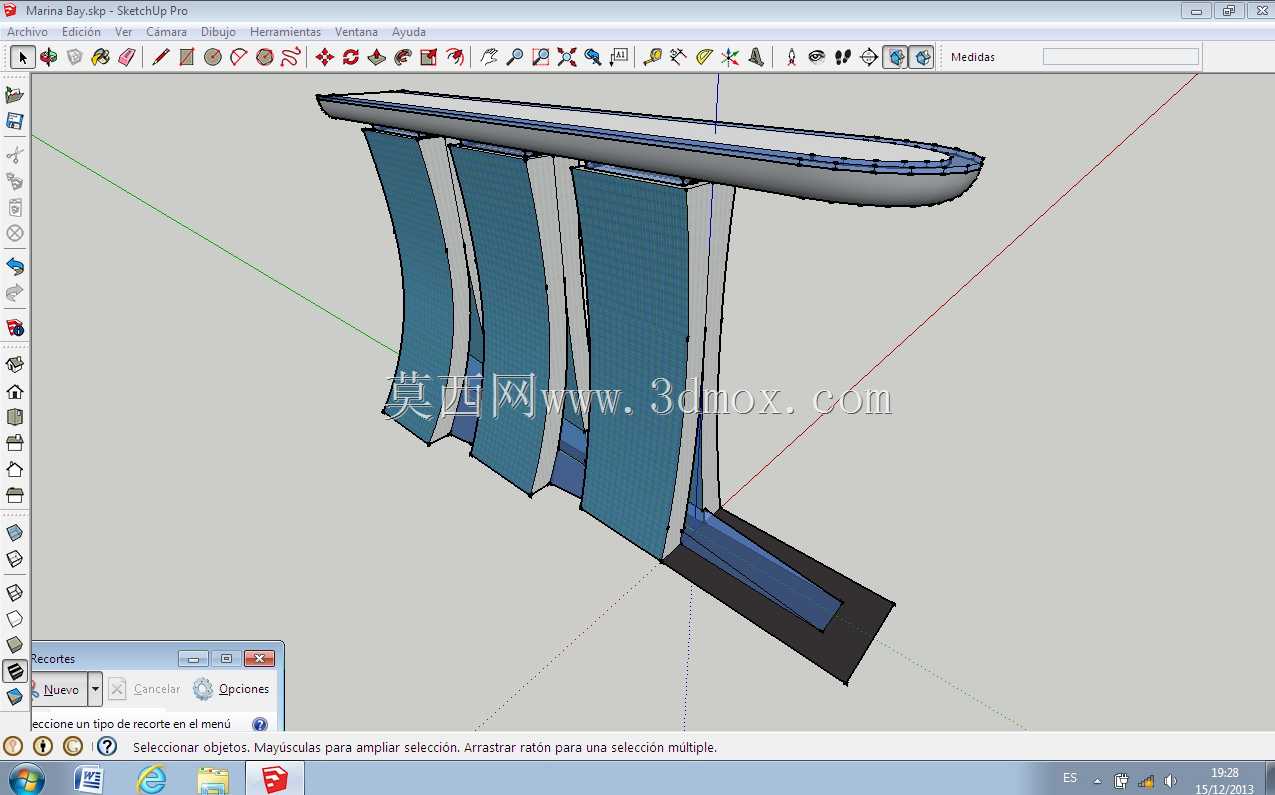
Task: Select the Pan hand tool
Action: pos(488,57)
